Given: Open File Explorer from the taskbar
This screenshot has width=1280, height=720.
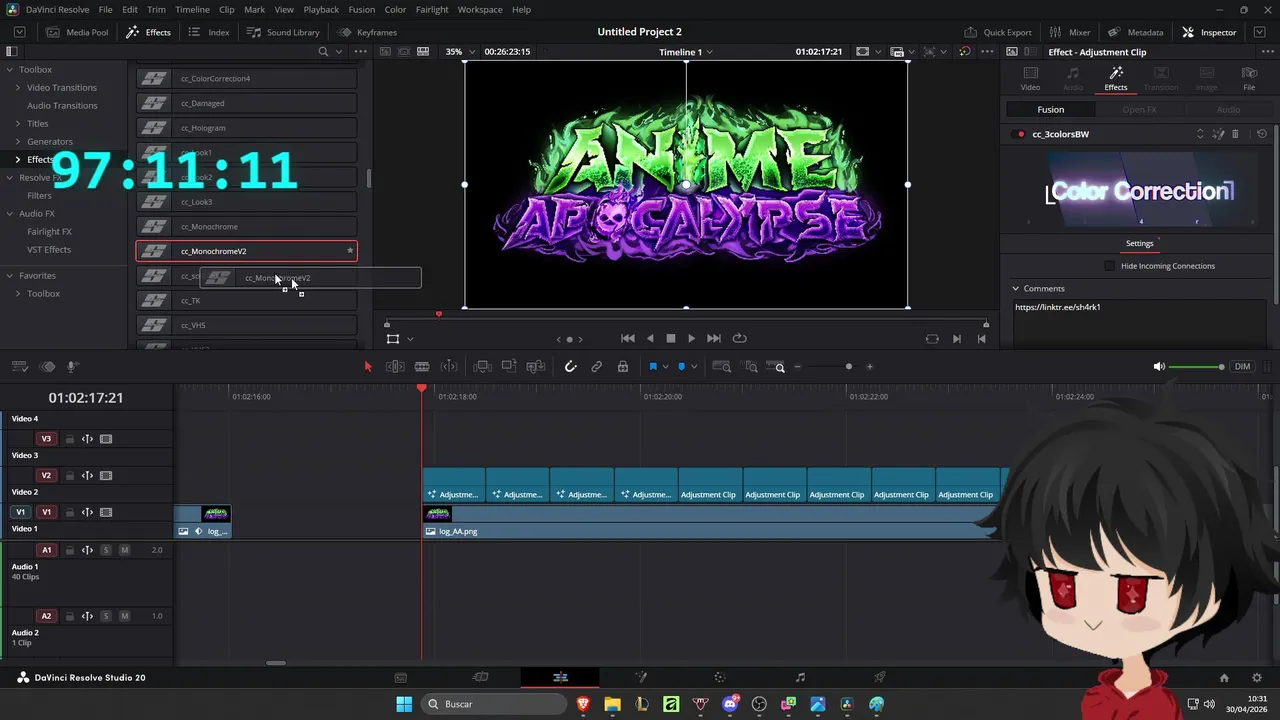Looking at the screenshot, I should [612, 704].
